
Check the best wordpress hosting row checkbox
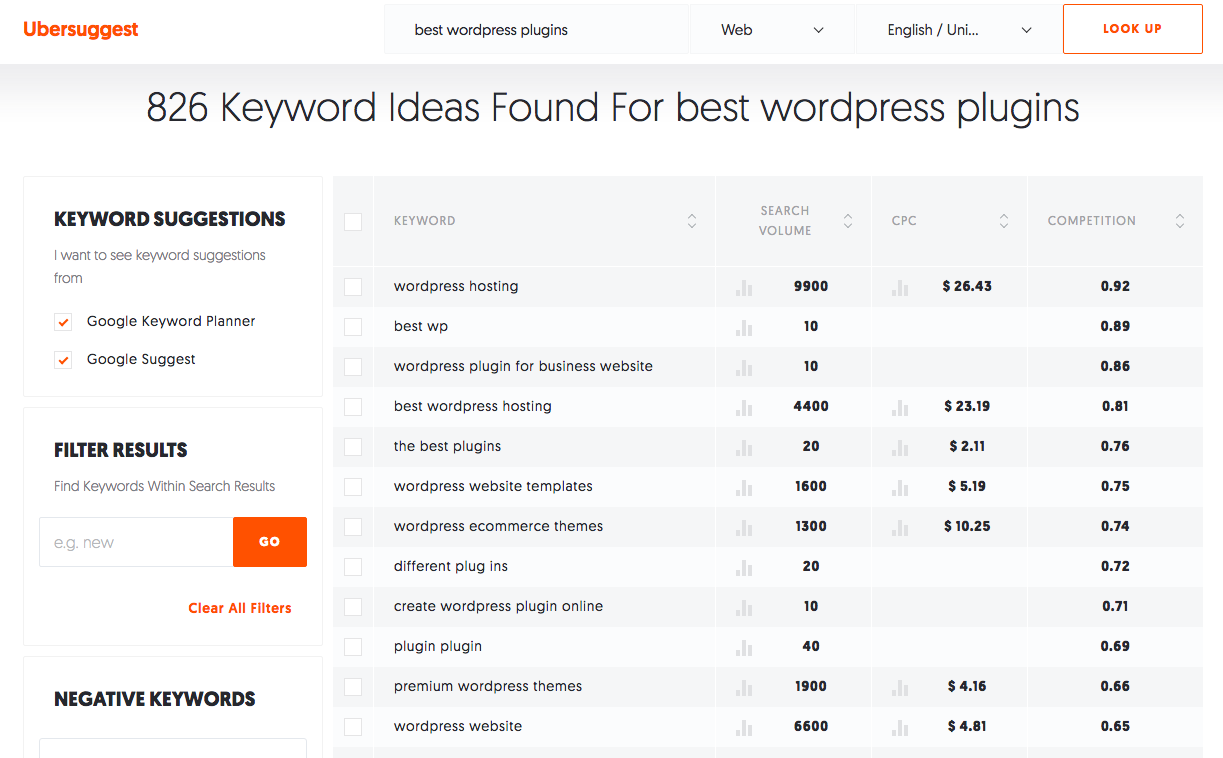point(353,407)
